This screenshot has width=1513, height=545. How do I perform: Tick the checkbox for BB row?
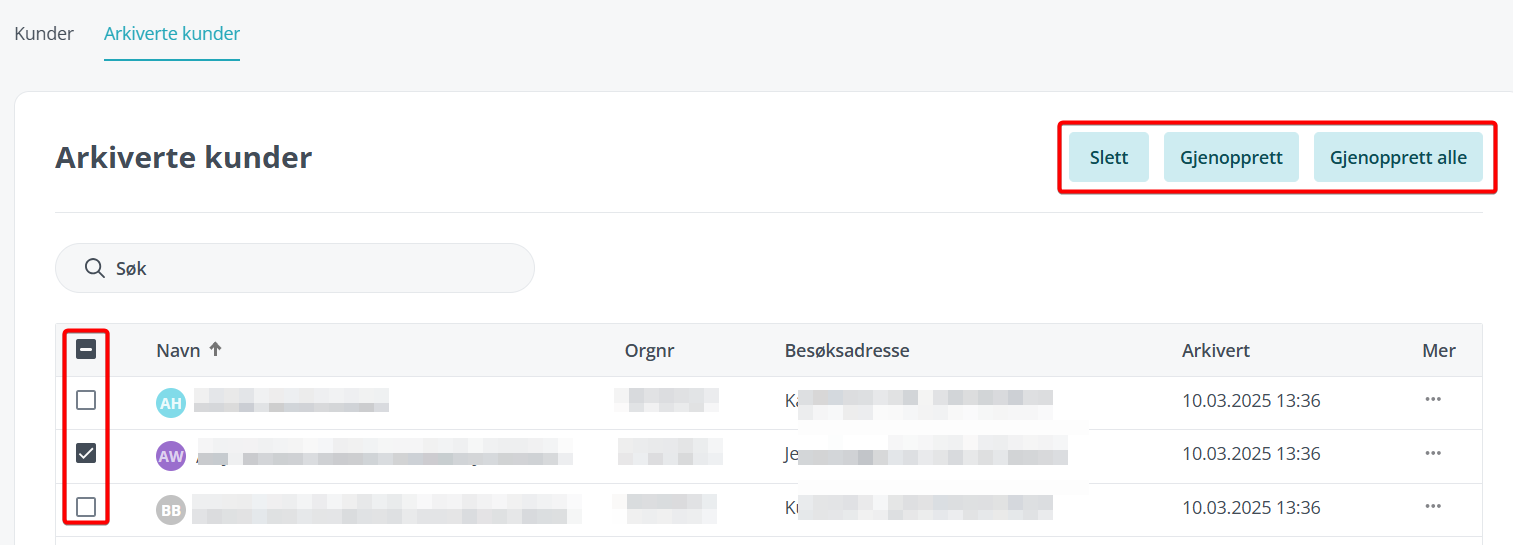click(86, 507)
